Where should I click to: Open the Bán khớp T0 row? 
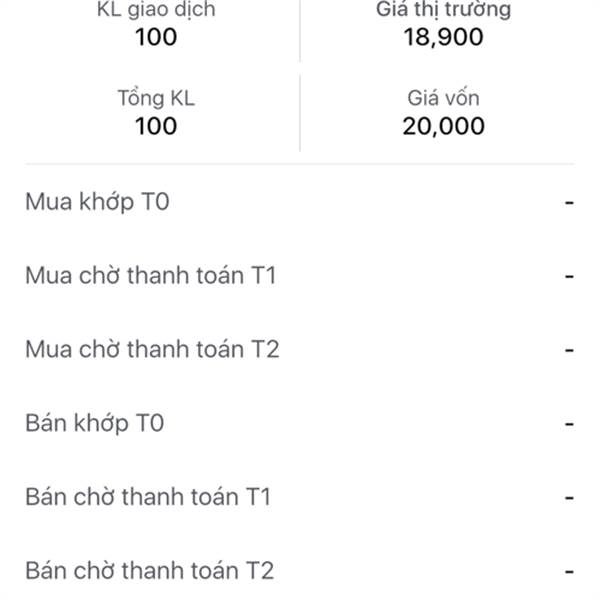94,424
